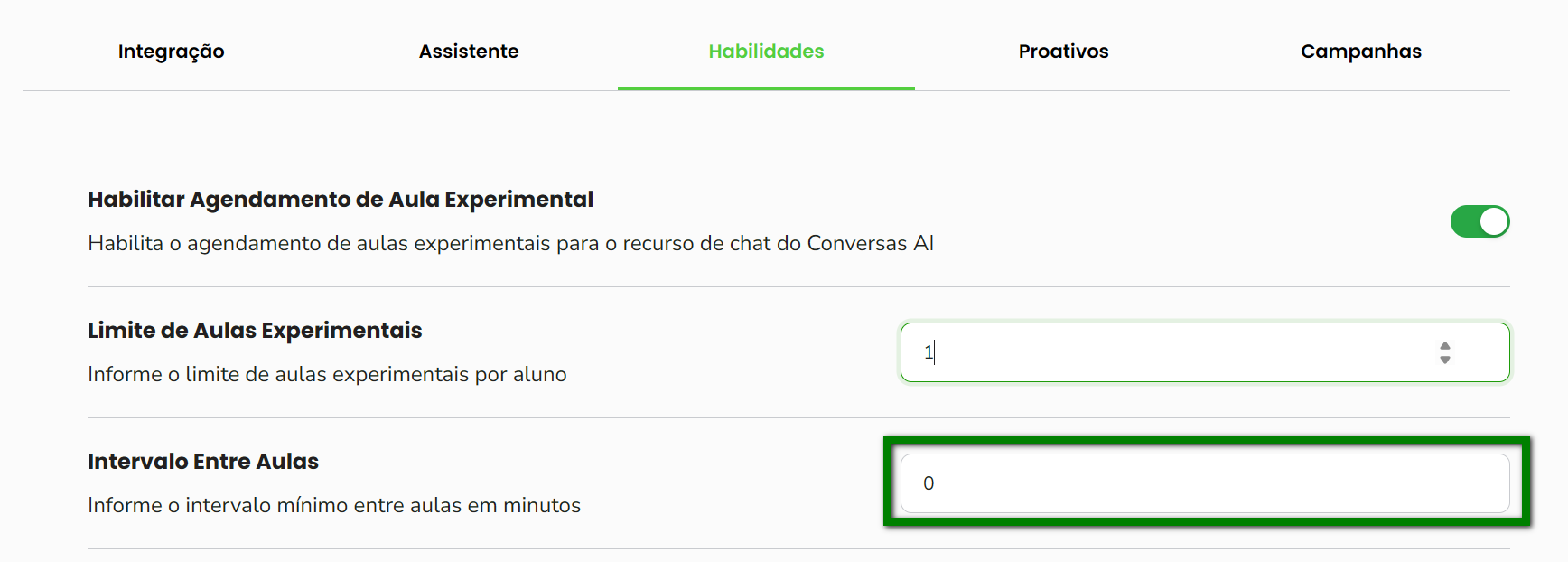Click the 'intervalo mínimo entre aulas' description
Image resolution: width=1568 pixels, height=562 pixels.
tap(334, 506)
